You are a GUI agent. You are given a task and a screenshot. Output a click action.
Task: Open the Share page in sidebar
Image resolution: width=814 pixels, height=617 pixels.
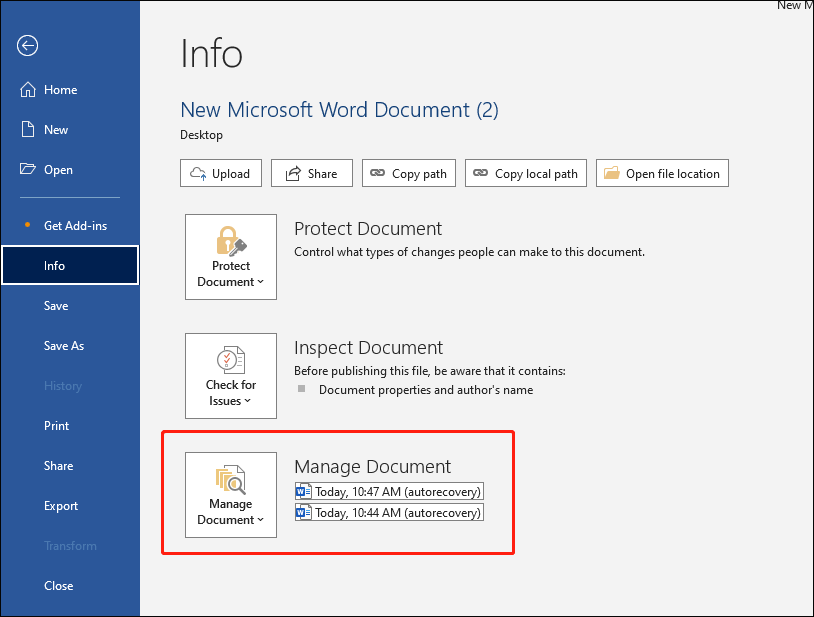[x=70, y=465]
